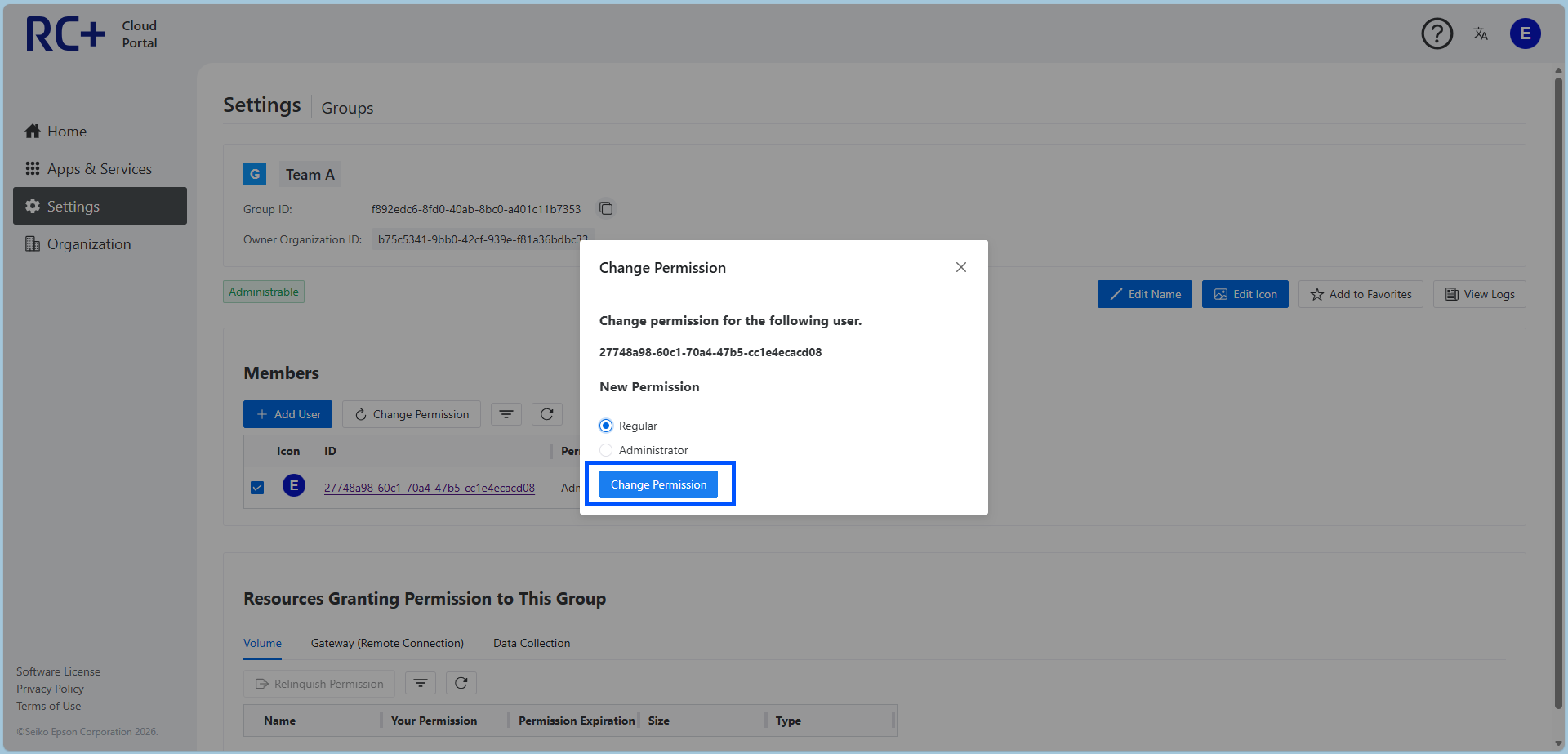The image size is (1568, 754).
Task: Open member ID link 27748a98-60c1-70a4-47b5-cc1e4ecacd08
Action: [430, 488]
